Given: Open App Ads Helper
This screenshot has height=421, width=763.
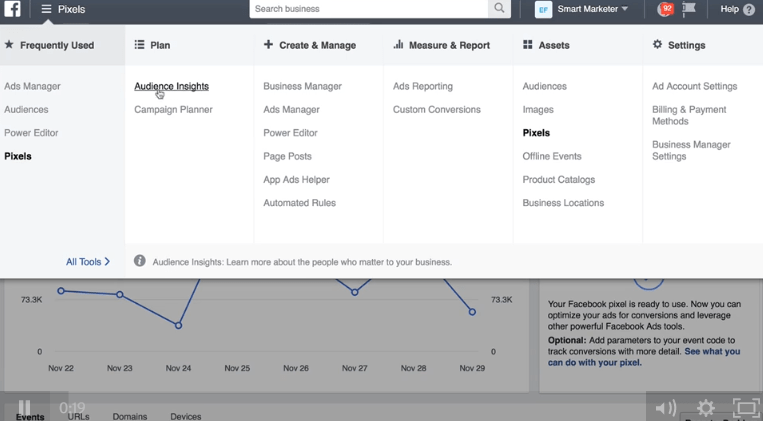Looking at the screenshot, I should pos(296,180).
